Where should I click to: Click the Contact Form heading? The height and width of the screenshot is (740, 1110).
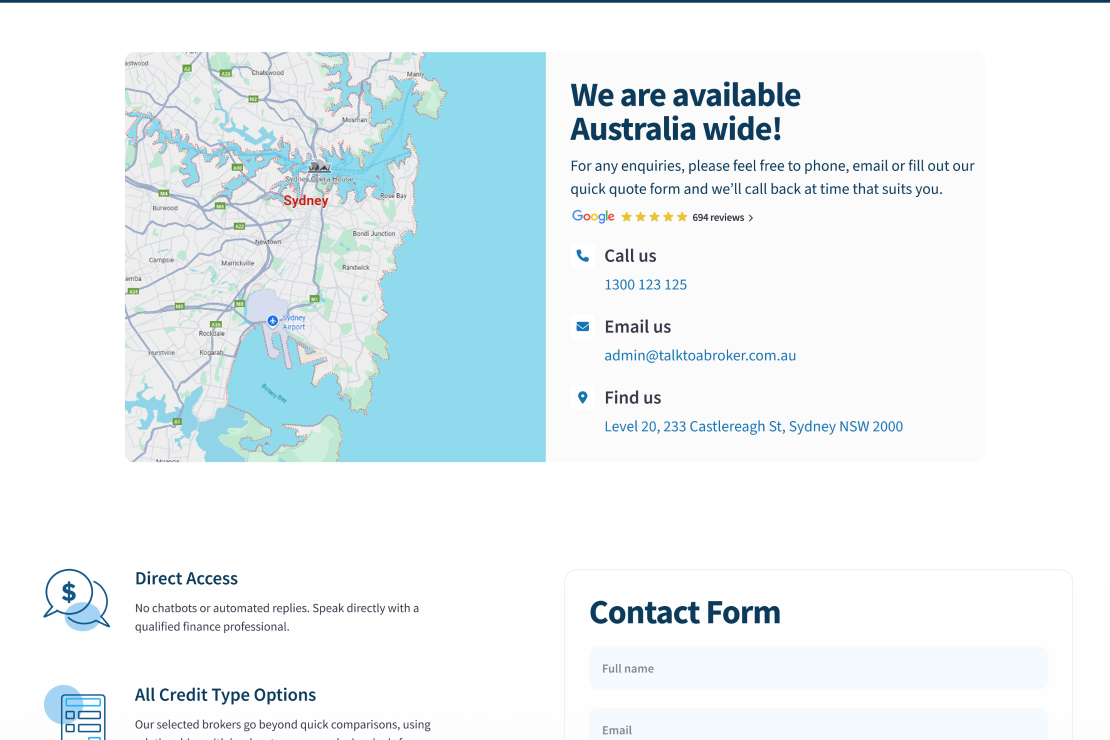(685, 613)
